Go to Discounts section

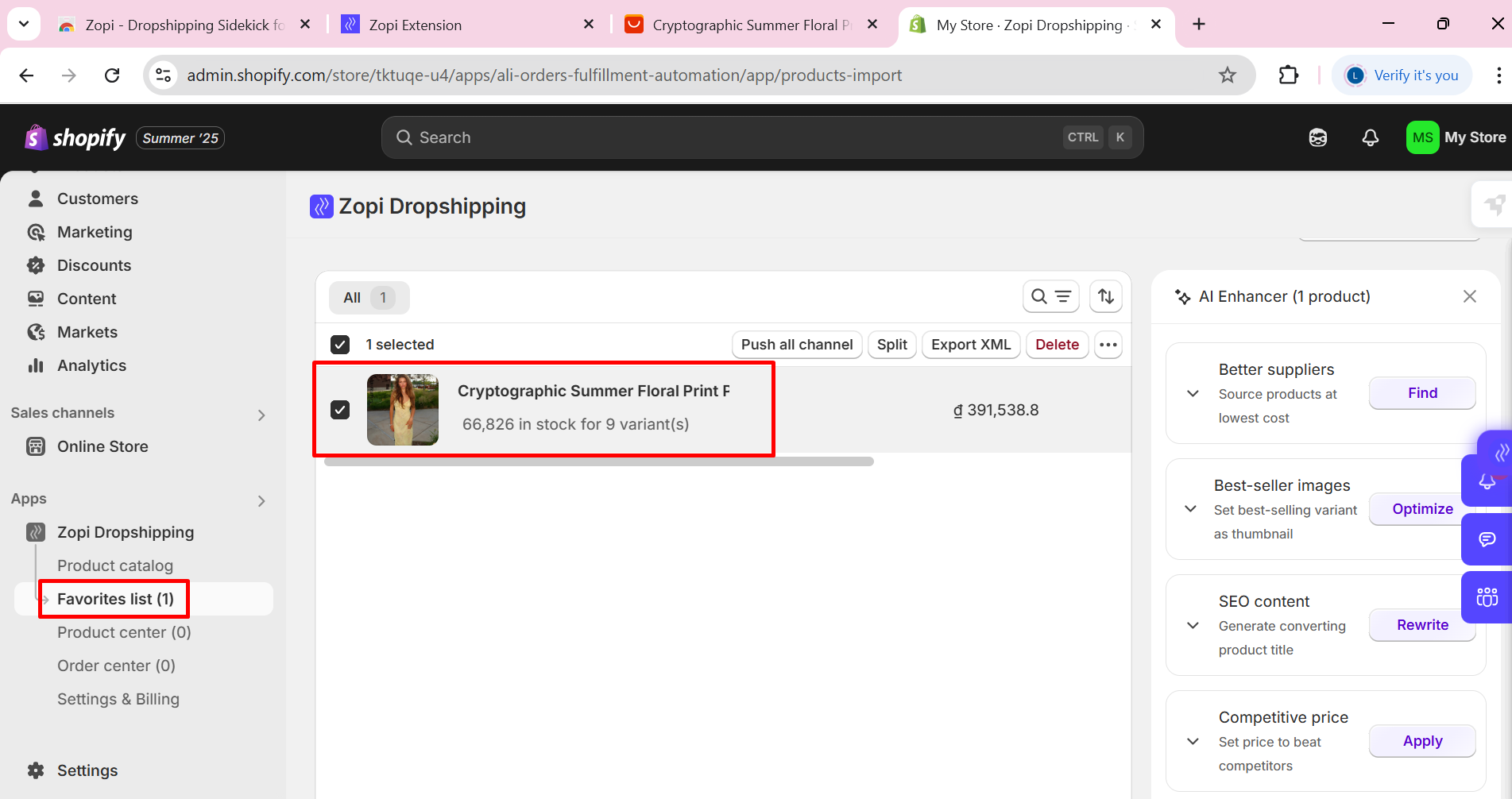(94, 265)
